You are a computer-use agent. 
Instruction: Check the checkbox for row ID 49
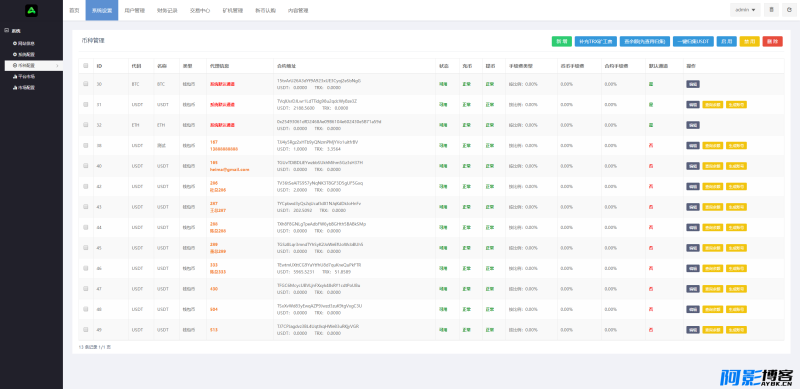86,329
